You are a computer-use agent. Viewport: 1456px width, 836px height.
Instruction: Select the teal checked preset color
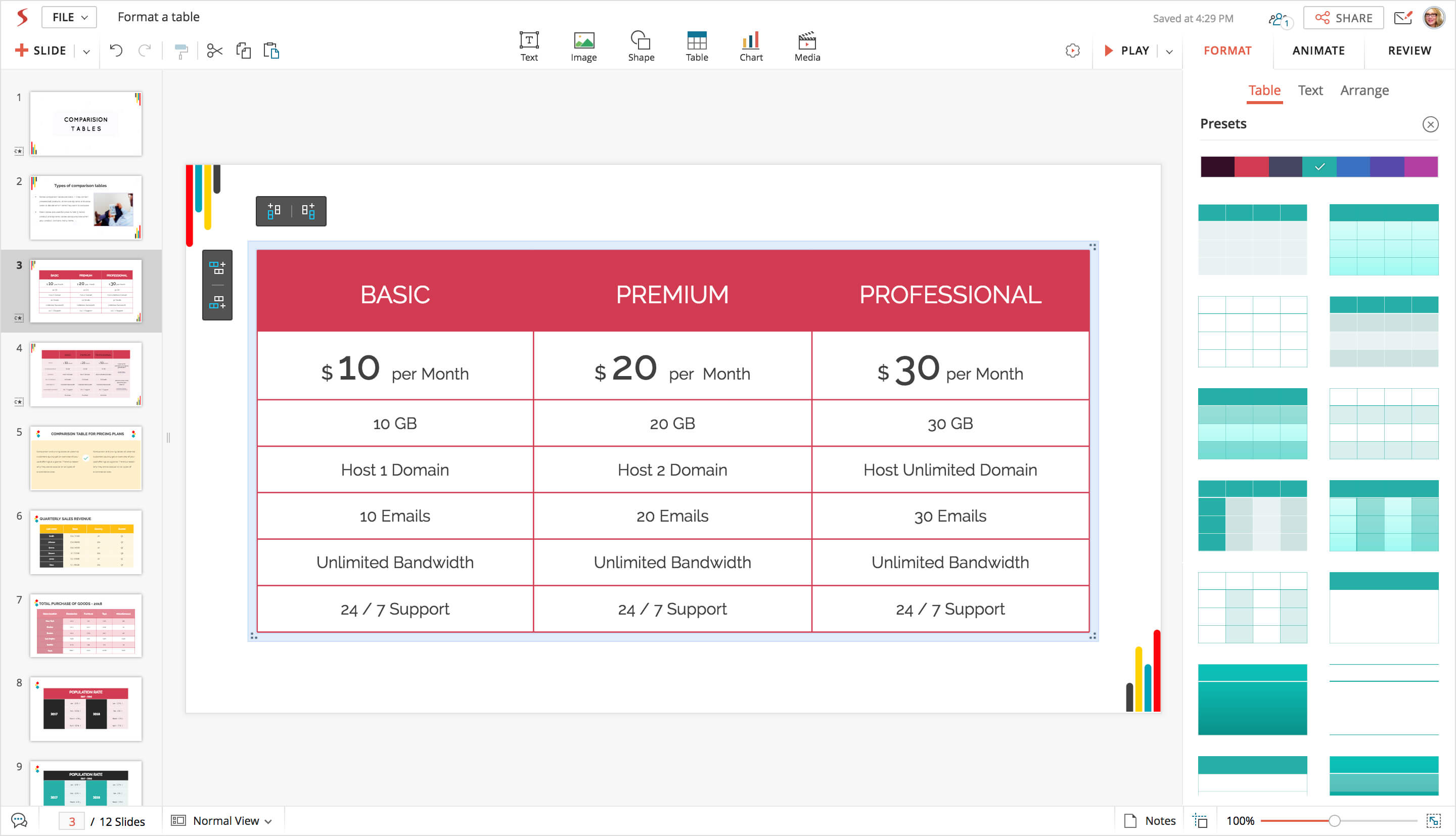point(1319,166)
